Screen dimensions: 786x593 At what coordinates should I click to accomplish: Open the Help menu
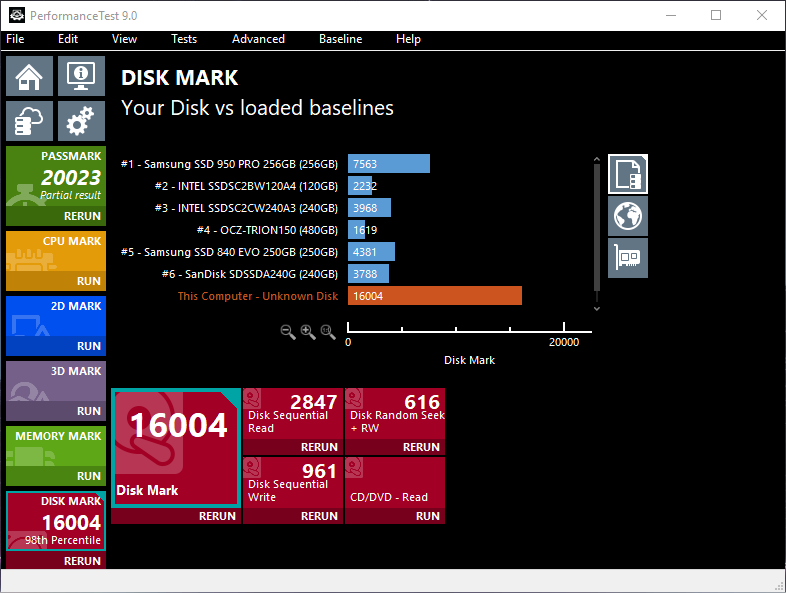(408, 39)
